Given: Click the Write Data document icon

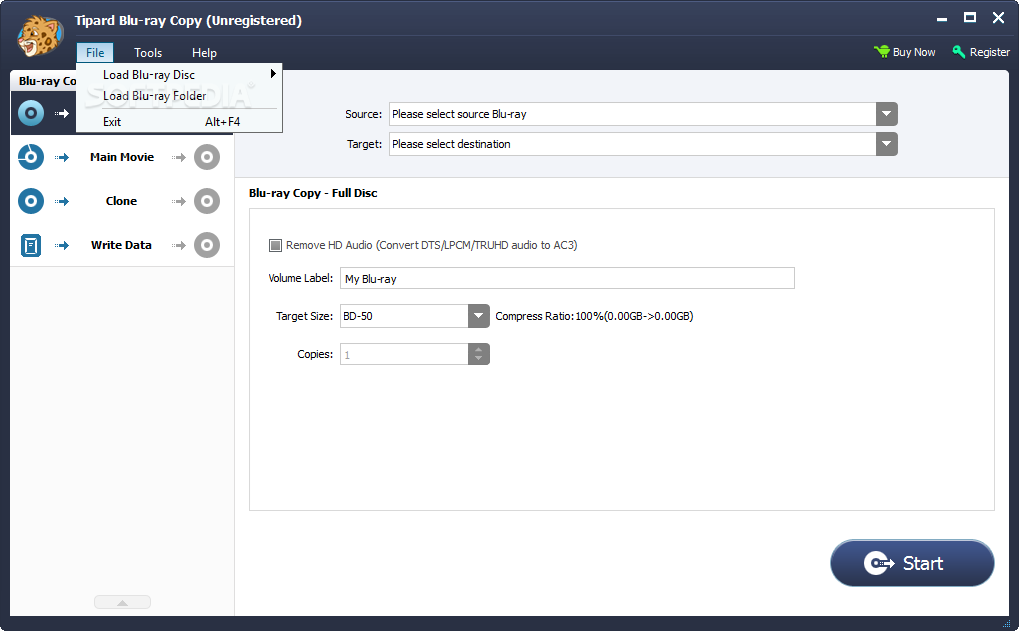Looking at the screenshot, I should 31,245.
